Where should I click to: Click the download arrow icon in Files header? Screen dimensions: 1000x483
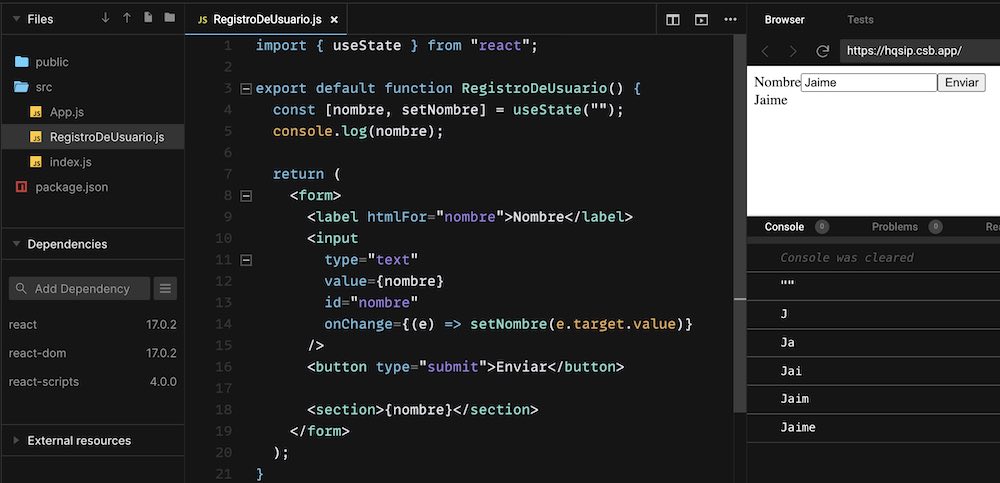(x=105, y=18)
